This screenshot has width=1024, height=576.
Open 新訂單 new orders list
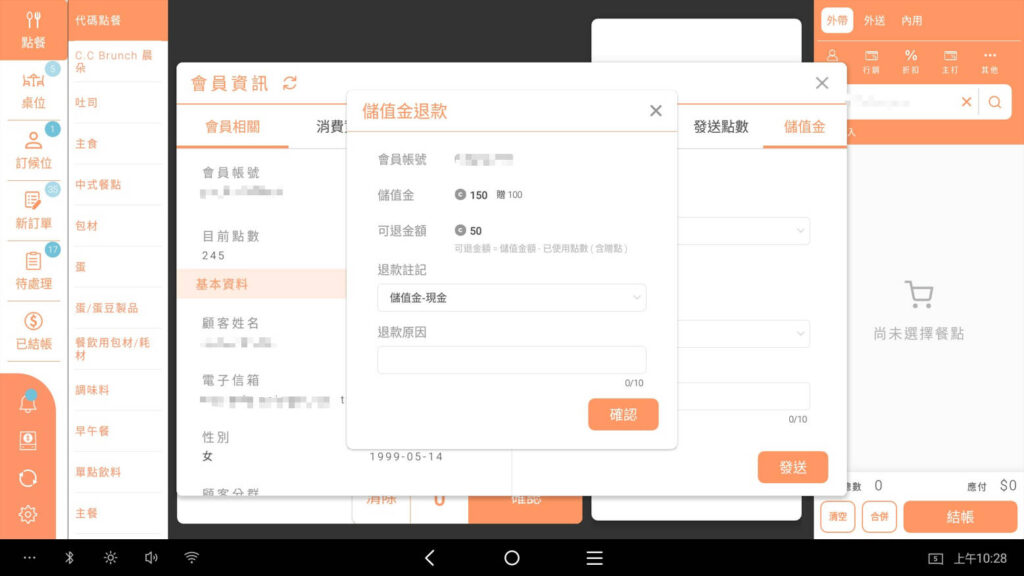pyautogui.click(x=33, y=209)
